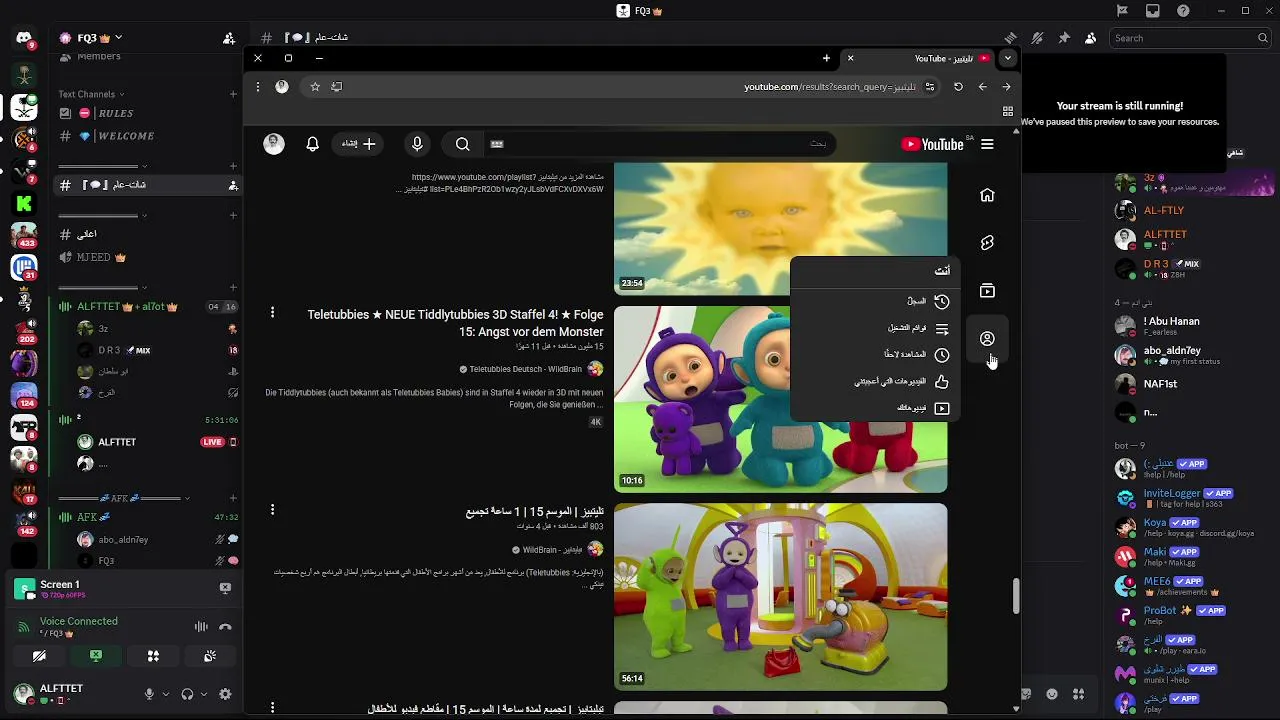This screenshot has width=1280, height=720.
Task: Bookmark page with the star icon
Action: pyautogui.click(x=315, y=87)
